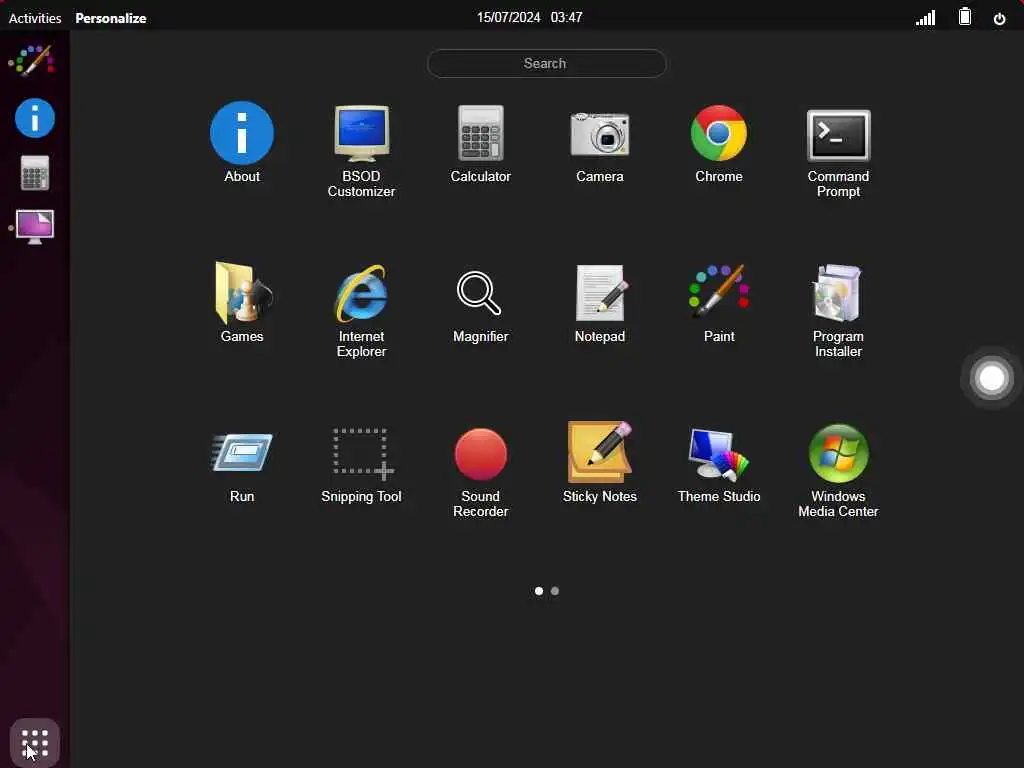The height and width of the screenshot is (768, 1024).
Task: Click the floating round white button
Action: click(x=991, y=377)
